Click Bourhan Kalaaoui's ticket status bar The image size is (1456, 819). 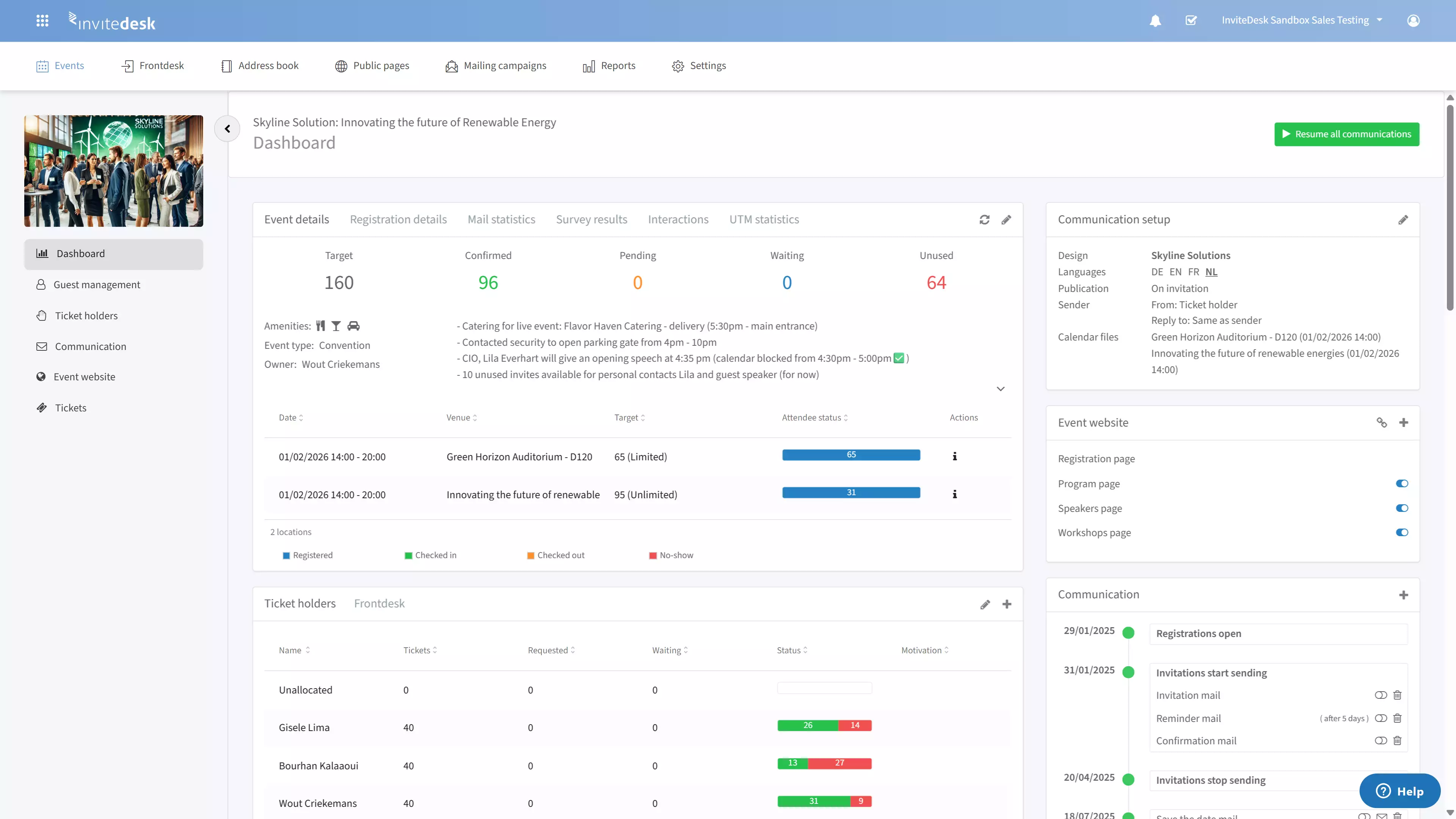824,764
